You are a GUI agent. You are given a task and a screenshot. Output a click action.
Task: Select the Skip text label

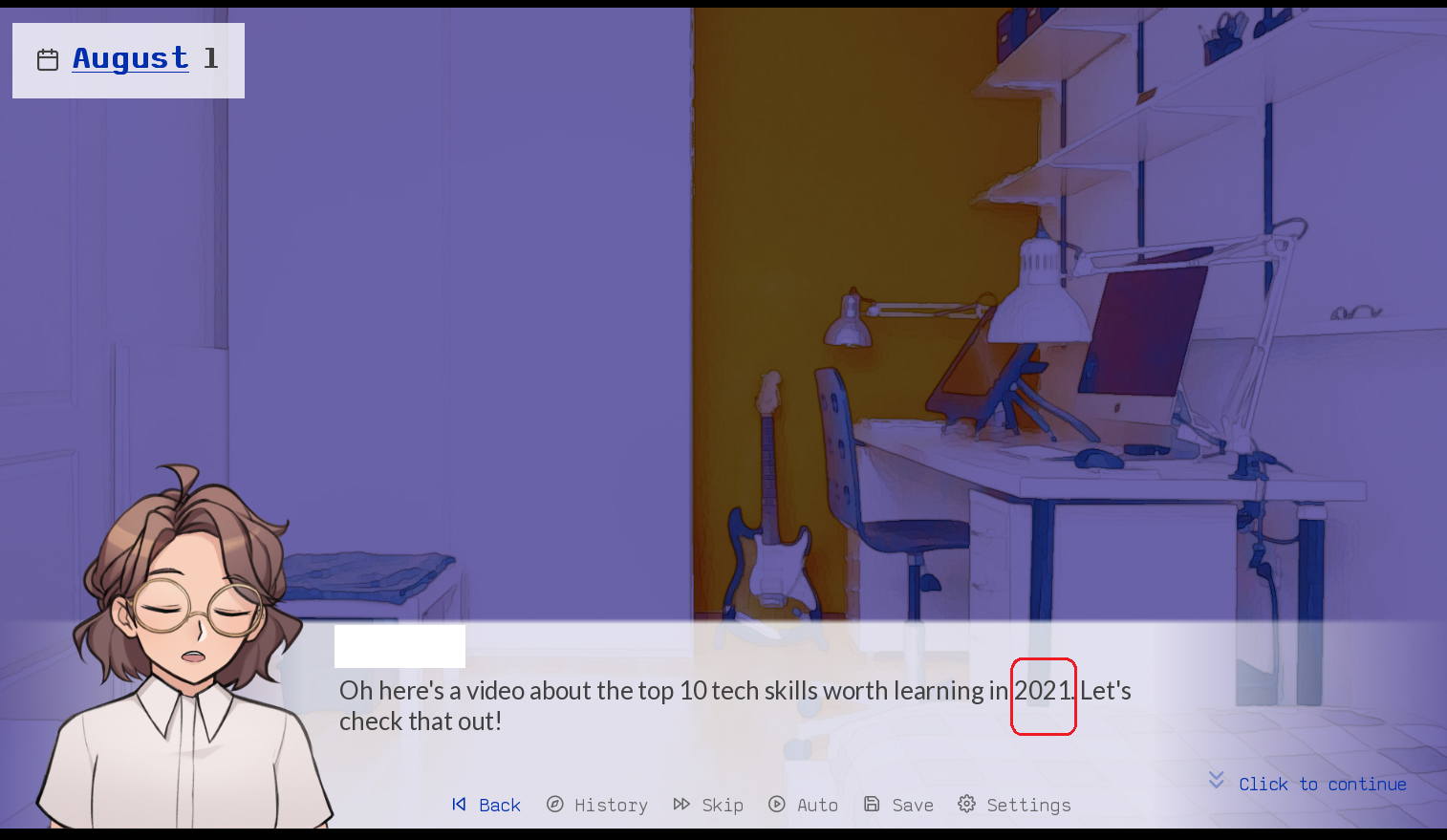pos(723,805)
